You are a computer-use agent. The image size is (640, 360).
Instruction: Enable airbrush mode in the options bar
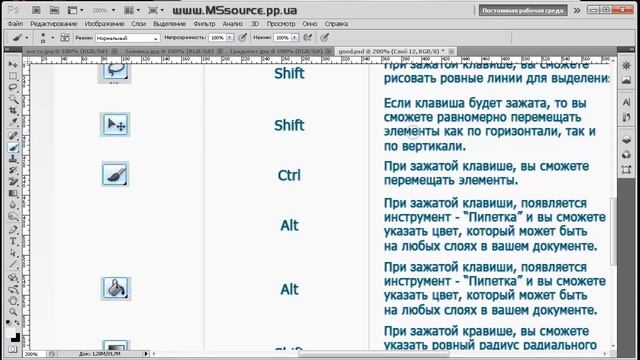[x=308, y=38]
